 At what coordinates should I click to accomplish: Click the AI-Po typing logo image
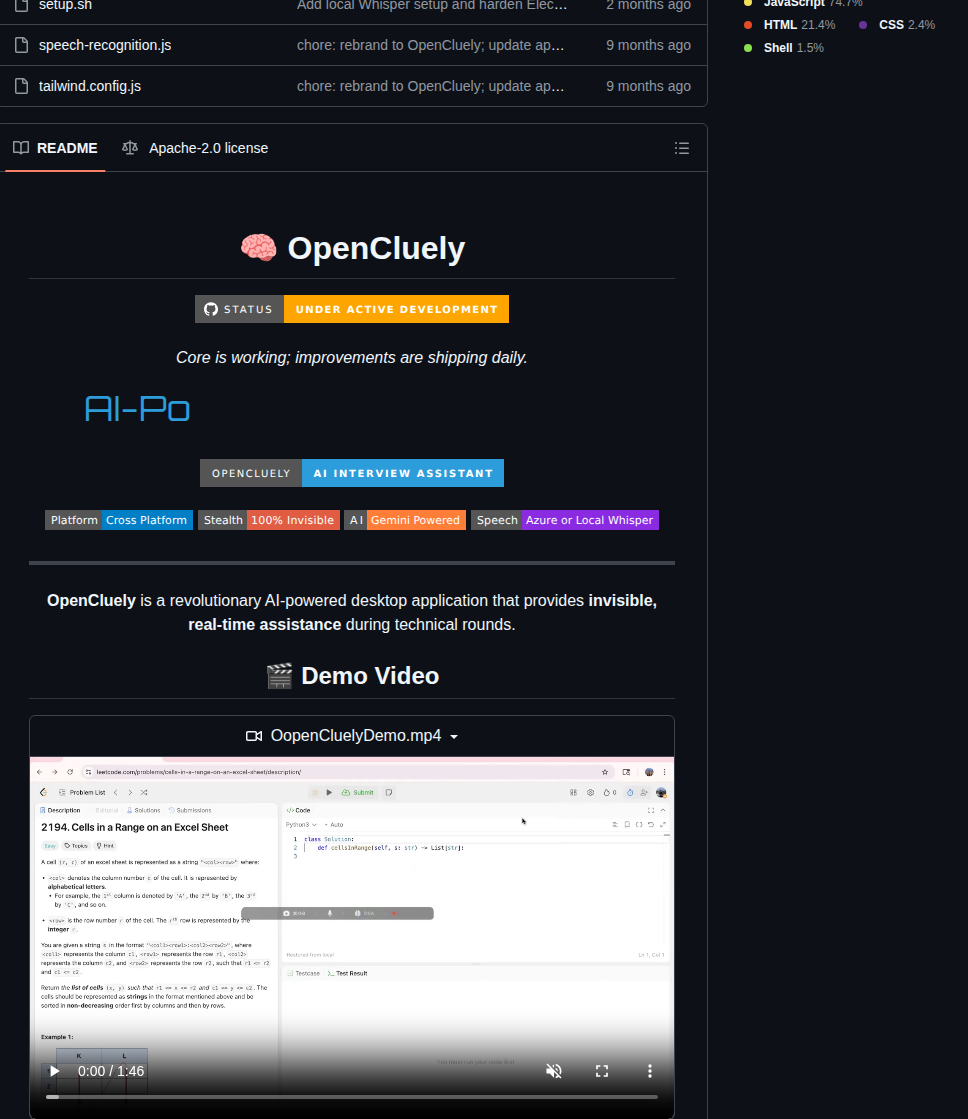tap(137, 409)
